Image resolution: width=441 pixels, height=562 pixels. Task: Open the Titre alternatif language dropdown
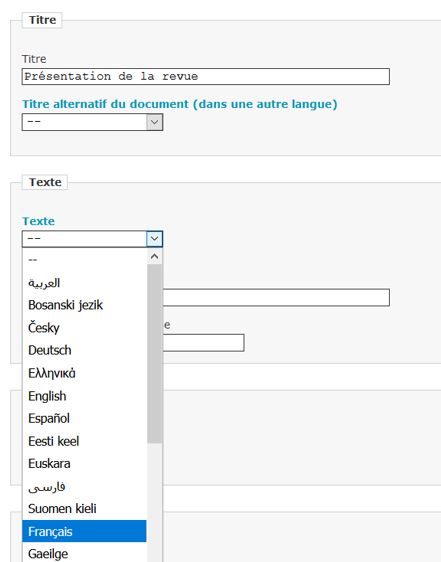(92, 122)
